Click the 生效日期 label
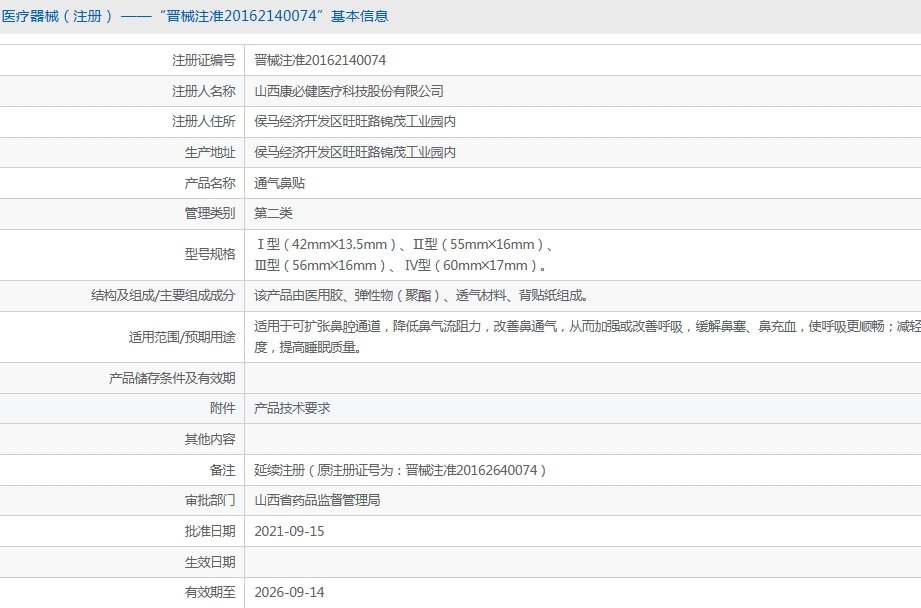Viewport: 921px width, 608px height. click(210, 563)
